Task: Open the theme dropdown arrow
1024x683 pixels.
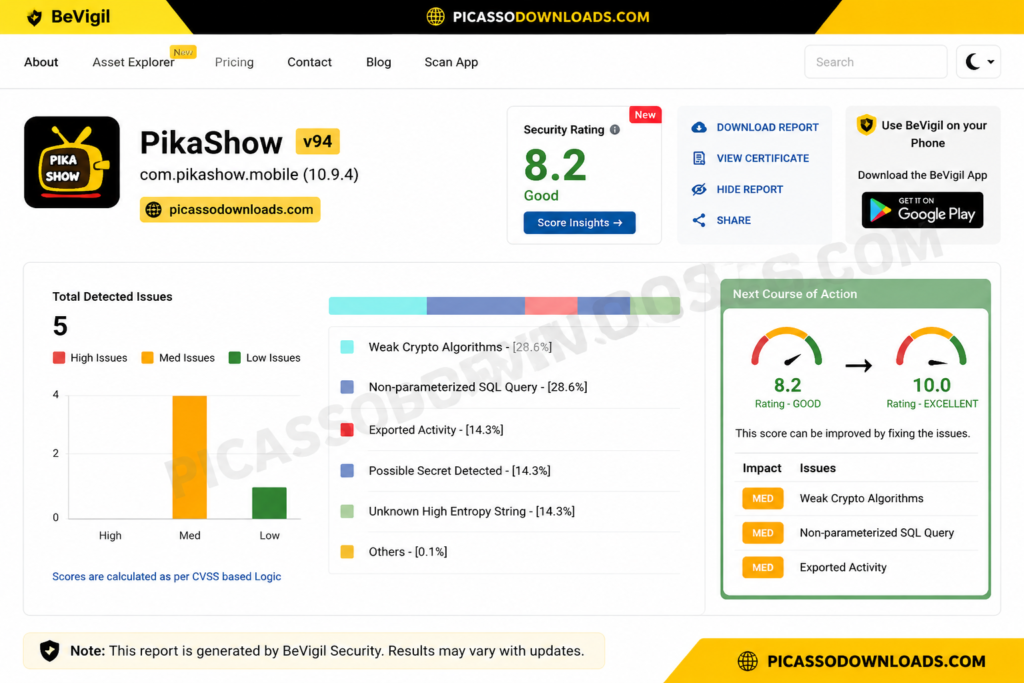Action: pos(991,62)
